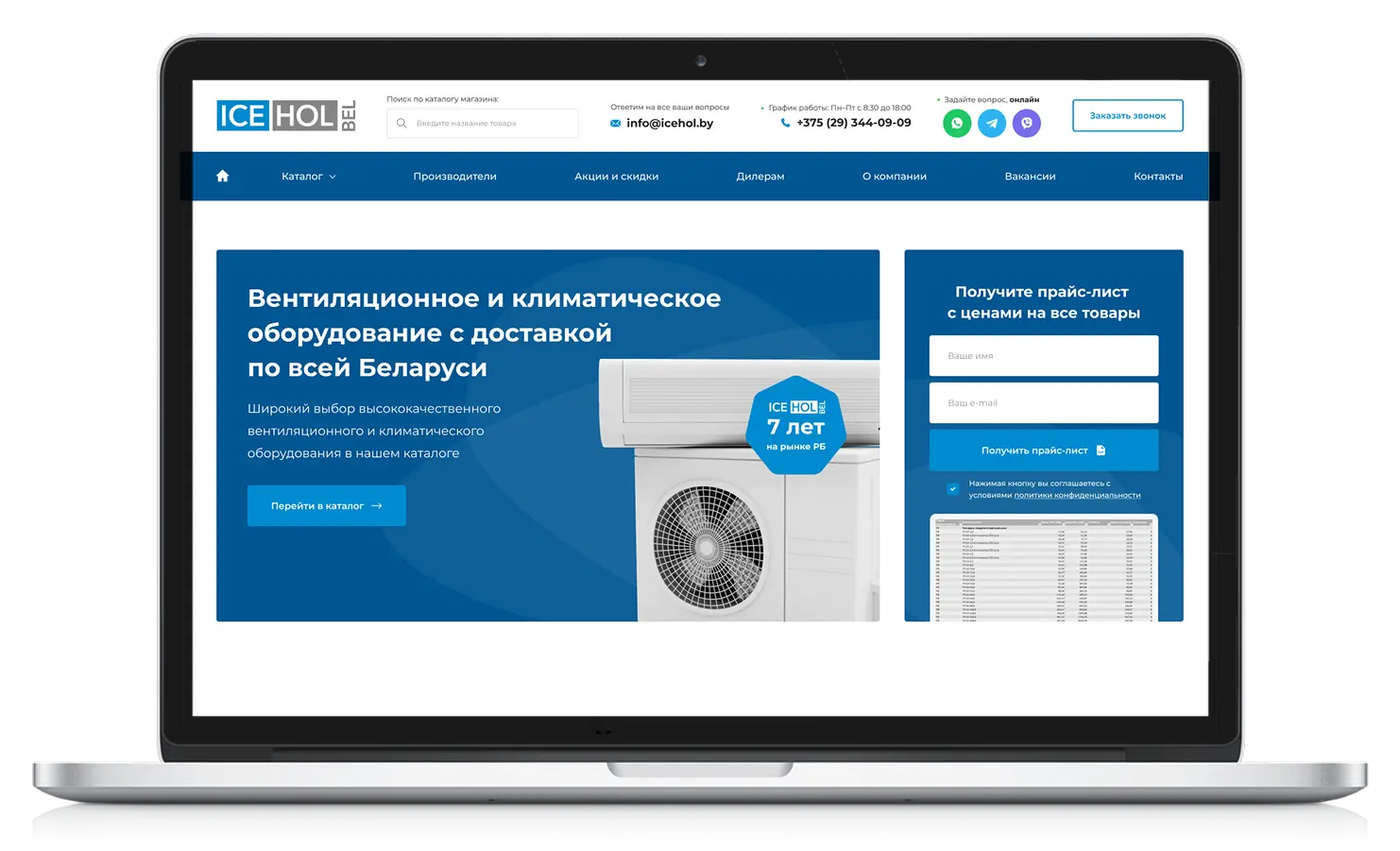1400x851 pixels.
Task: Focus the Ваш e-mail input field
Action: (x=1043, y=403)
